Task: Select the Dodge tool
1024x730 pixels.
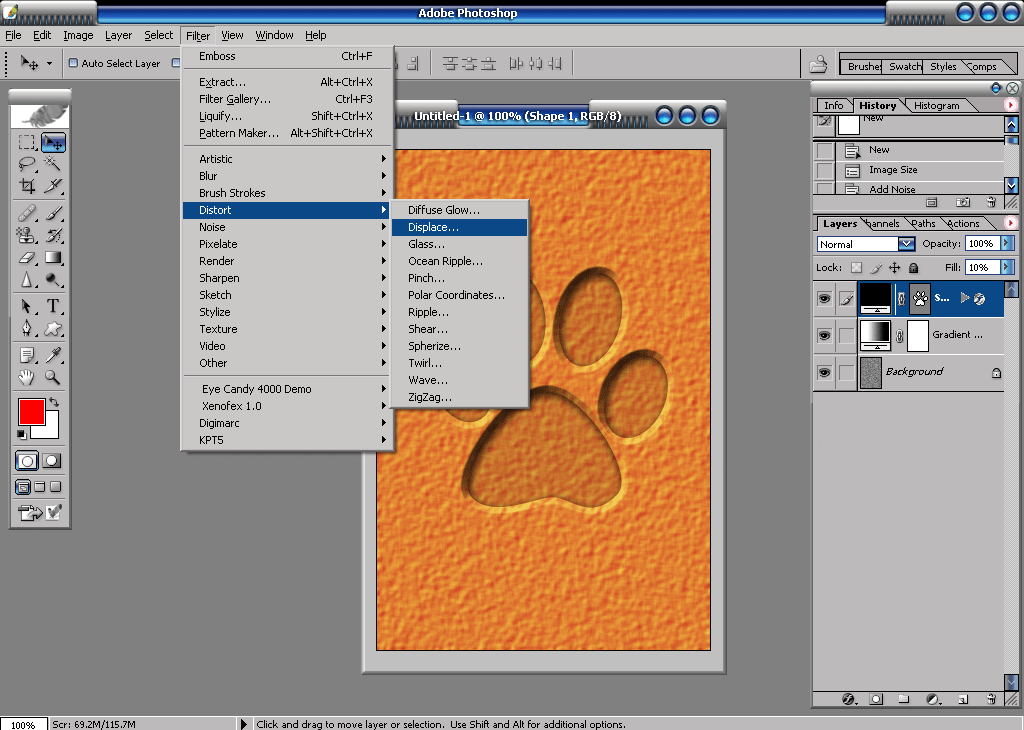Action: click(52, 279)
